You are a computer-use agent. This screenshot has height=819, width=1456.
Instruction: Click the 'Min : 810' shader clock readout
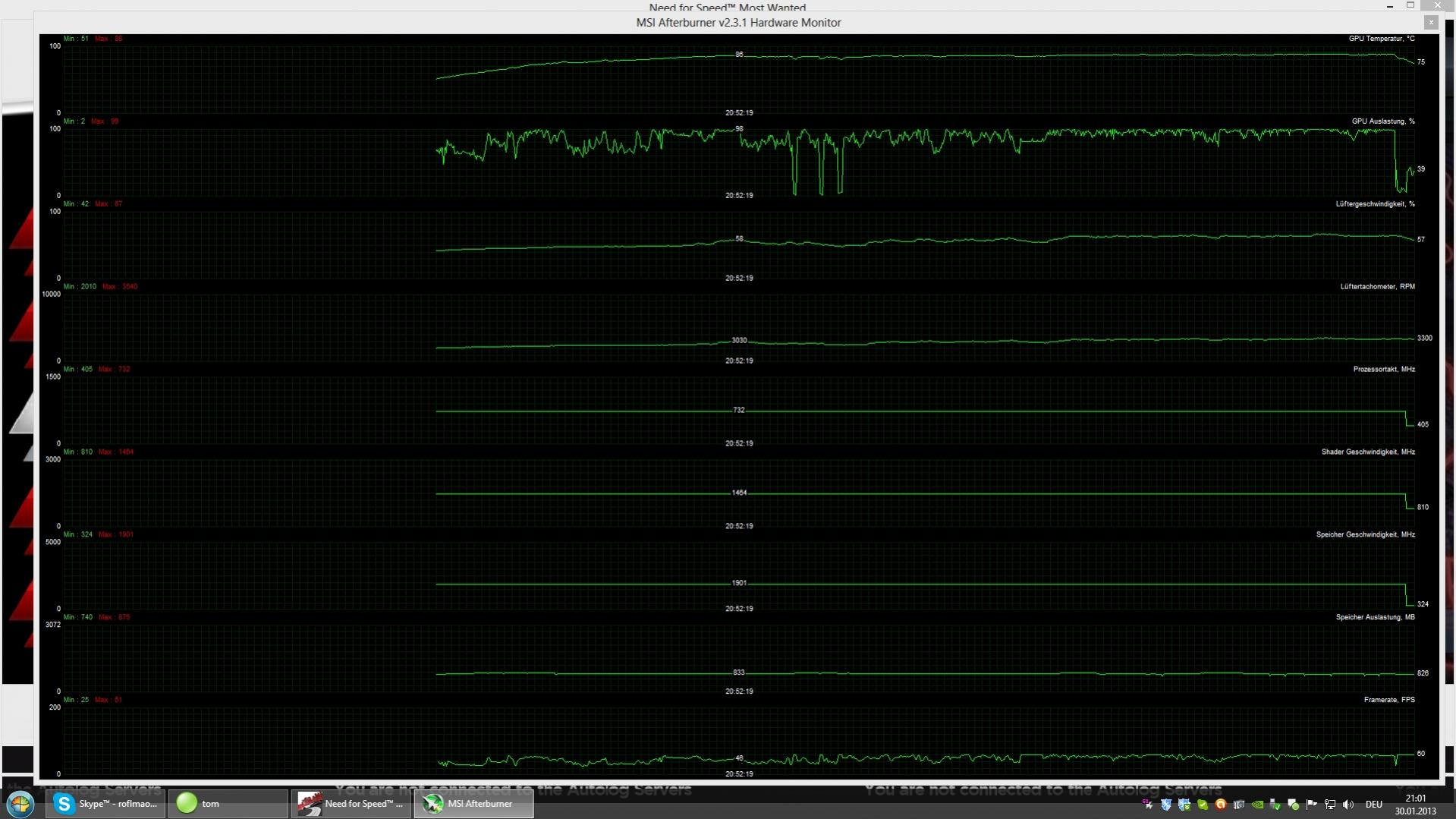point(78,452)
